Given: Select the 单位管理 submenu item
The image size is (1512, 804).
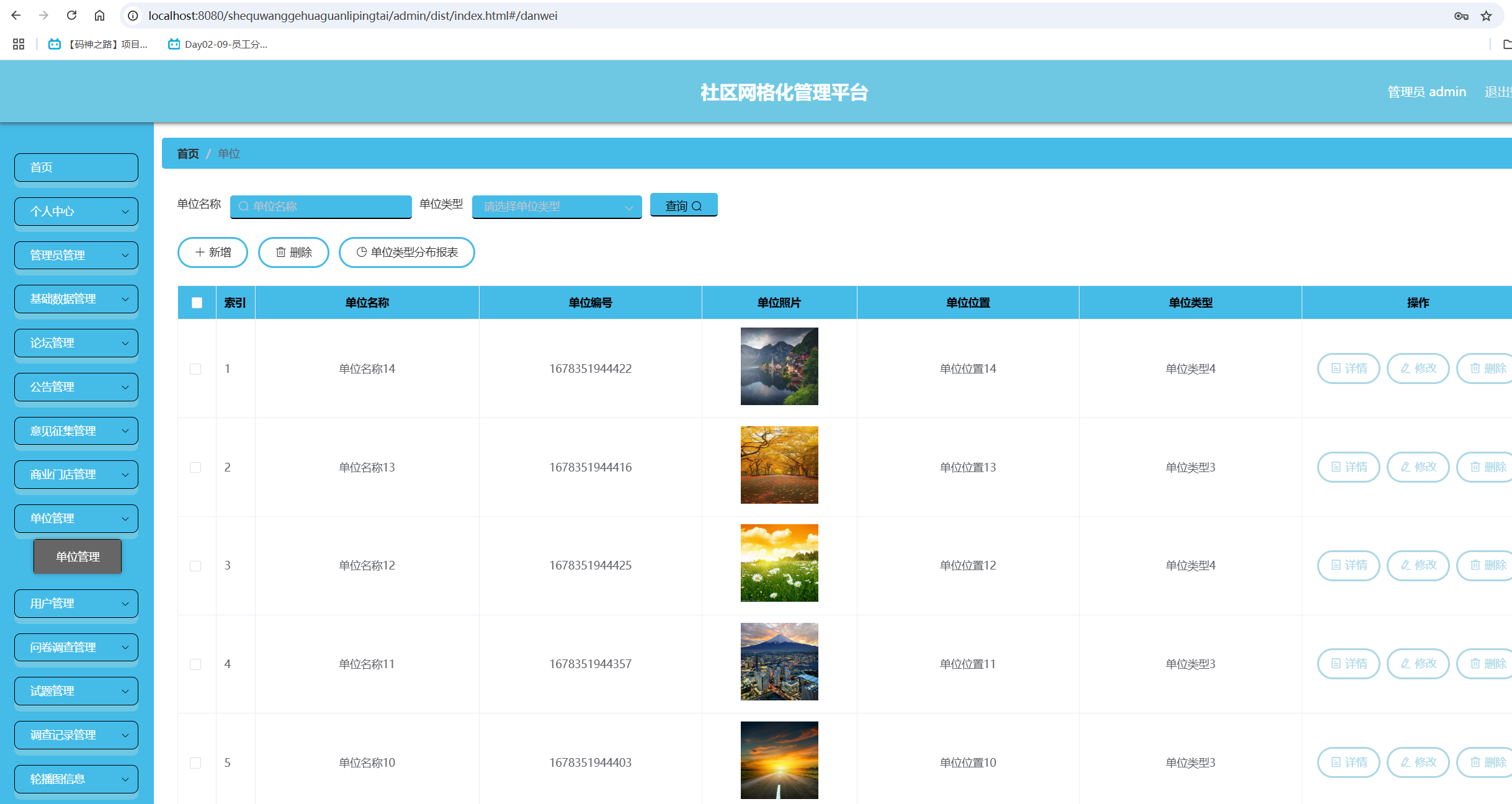Looking at the screenshot, I should point(78,556).
